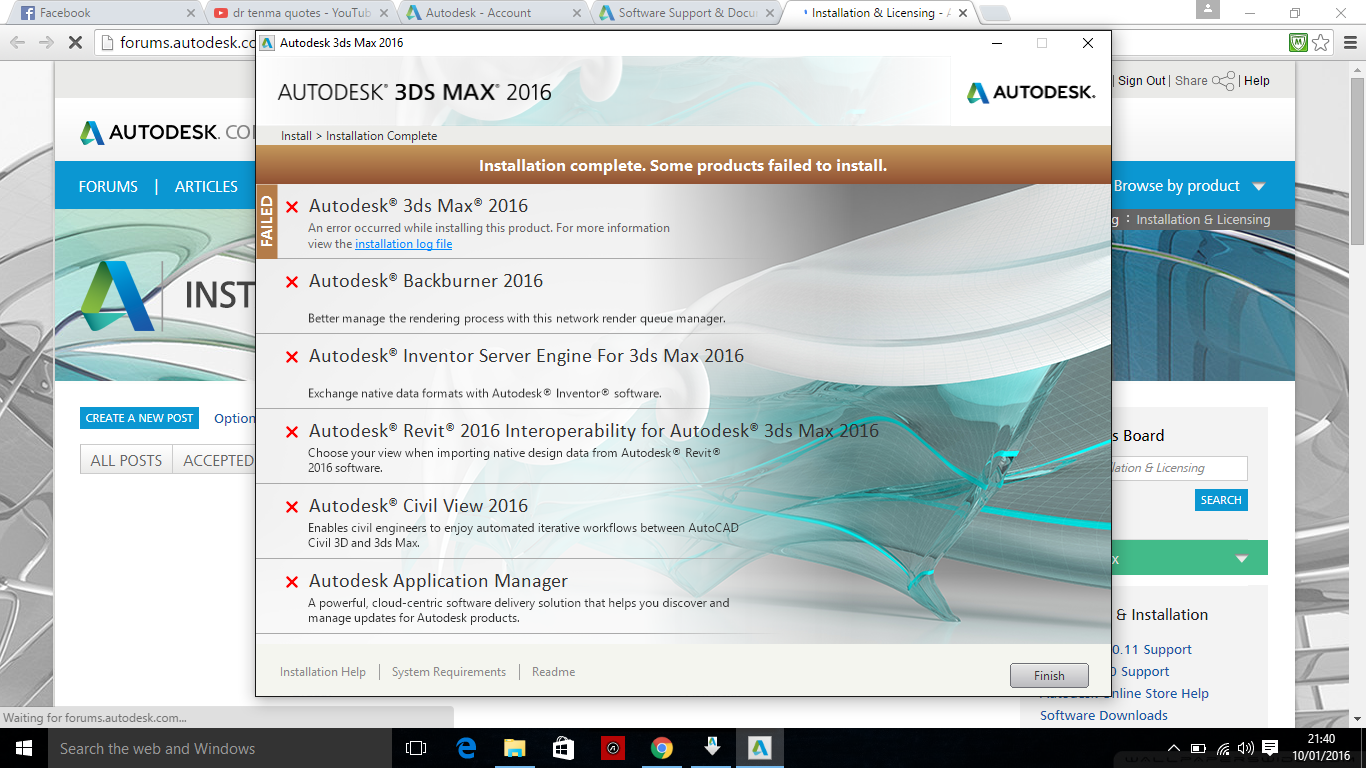Go back in the Chrome browser
Viewport: 1366px width, 768px height.
tap(17, 43)
